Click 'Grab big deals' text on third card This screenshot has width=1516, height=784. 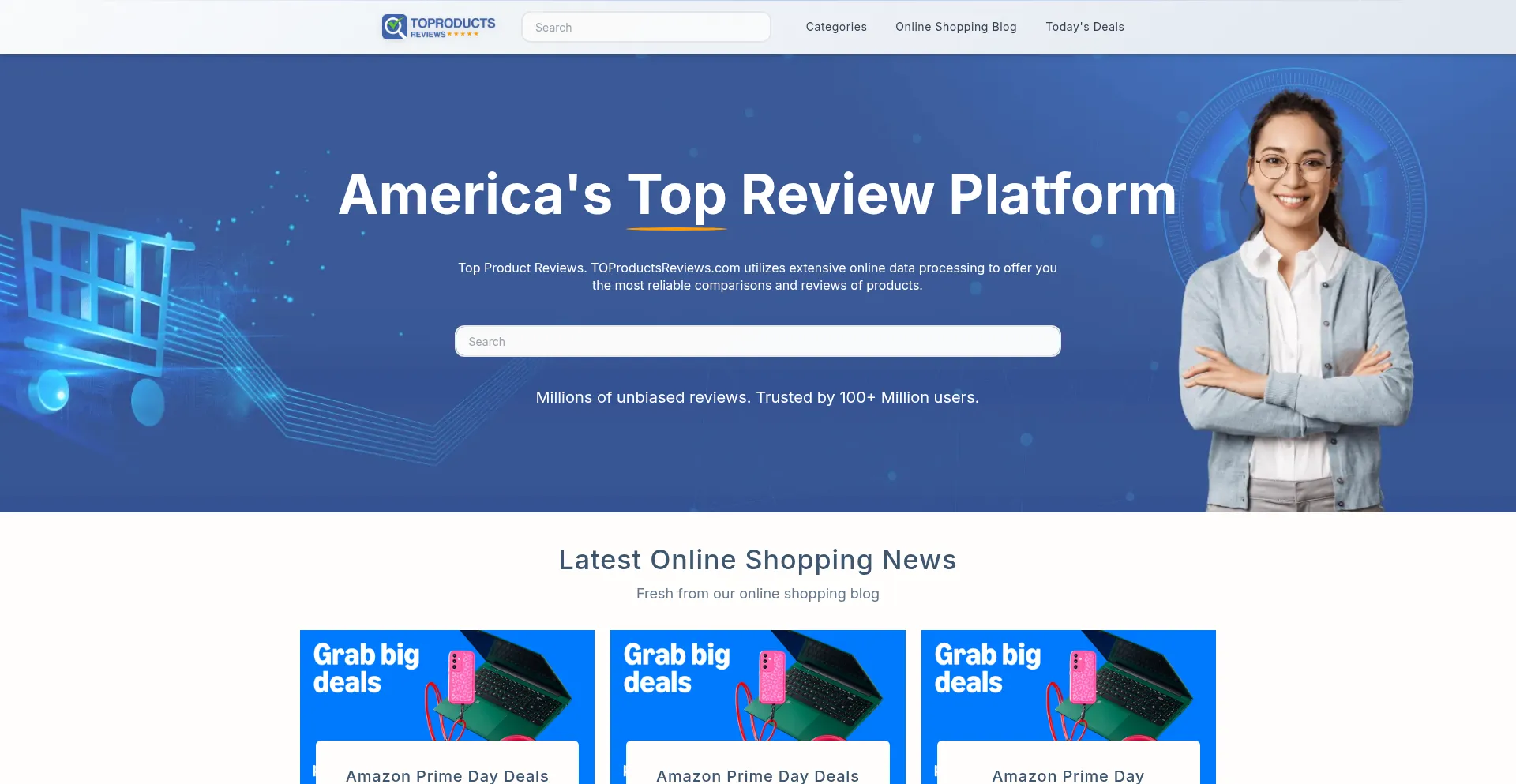987,668
